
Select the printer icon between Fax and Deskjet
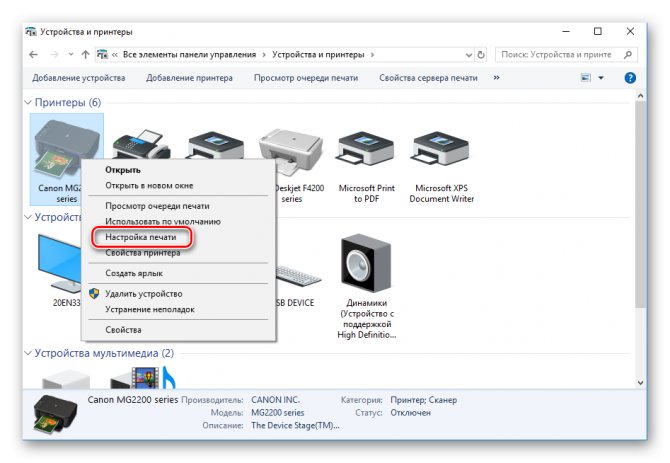pyautogui.click(x=215, y=145)
